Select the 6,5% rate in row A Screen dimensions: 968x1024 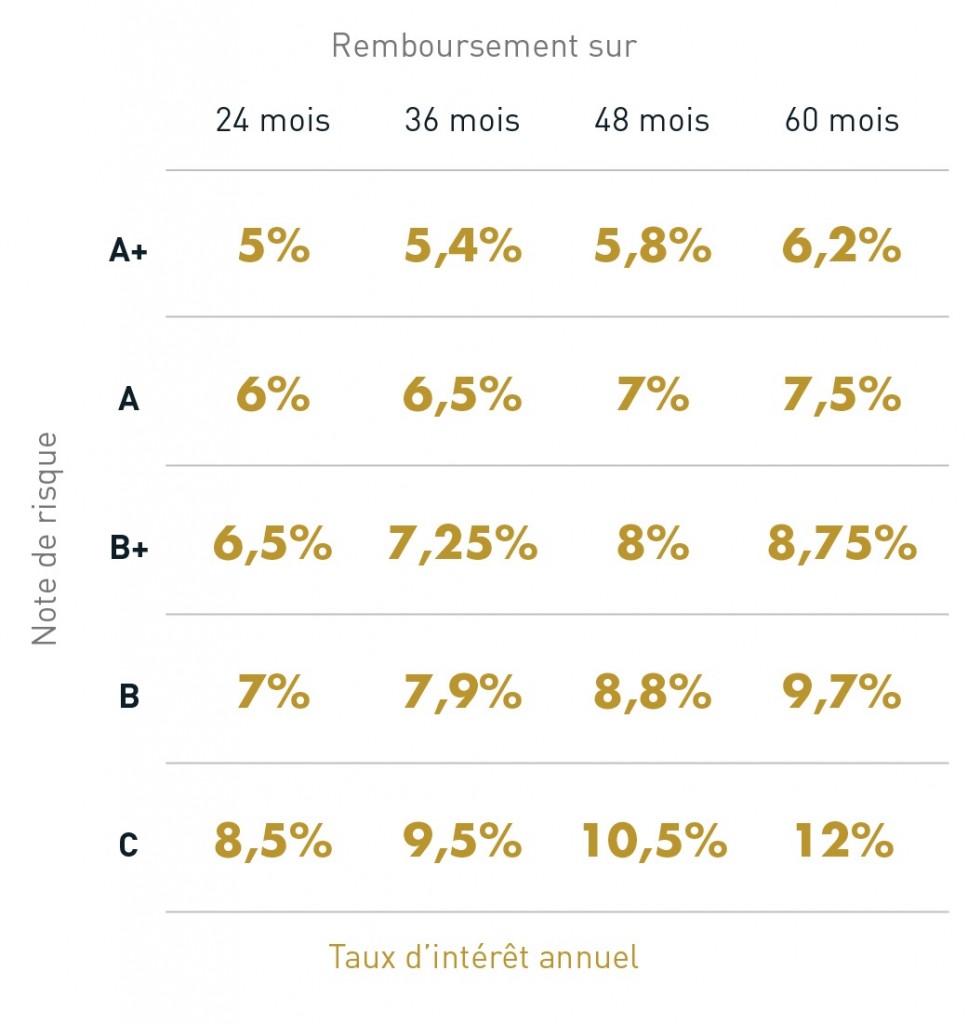462,396
